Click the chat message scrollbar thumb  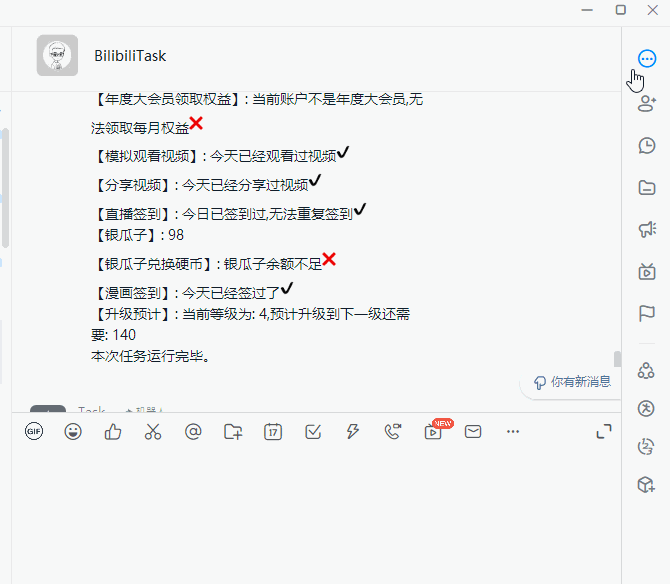pos(617,359)
